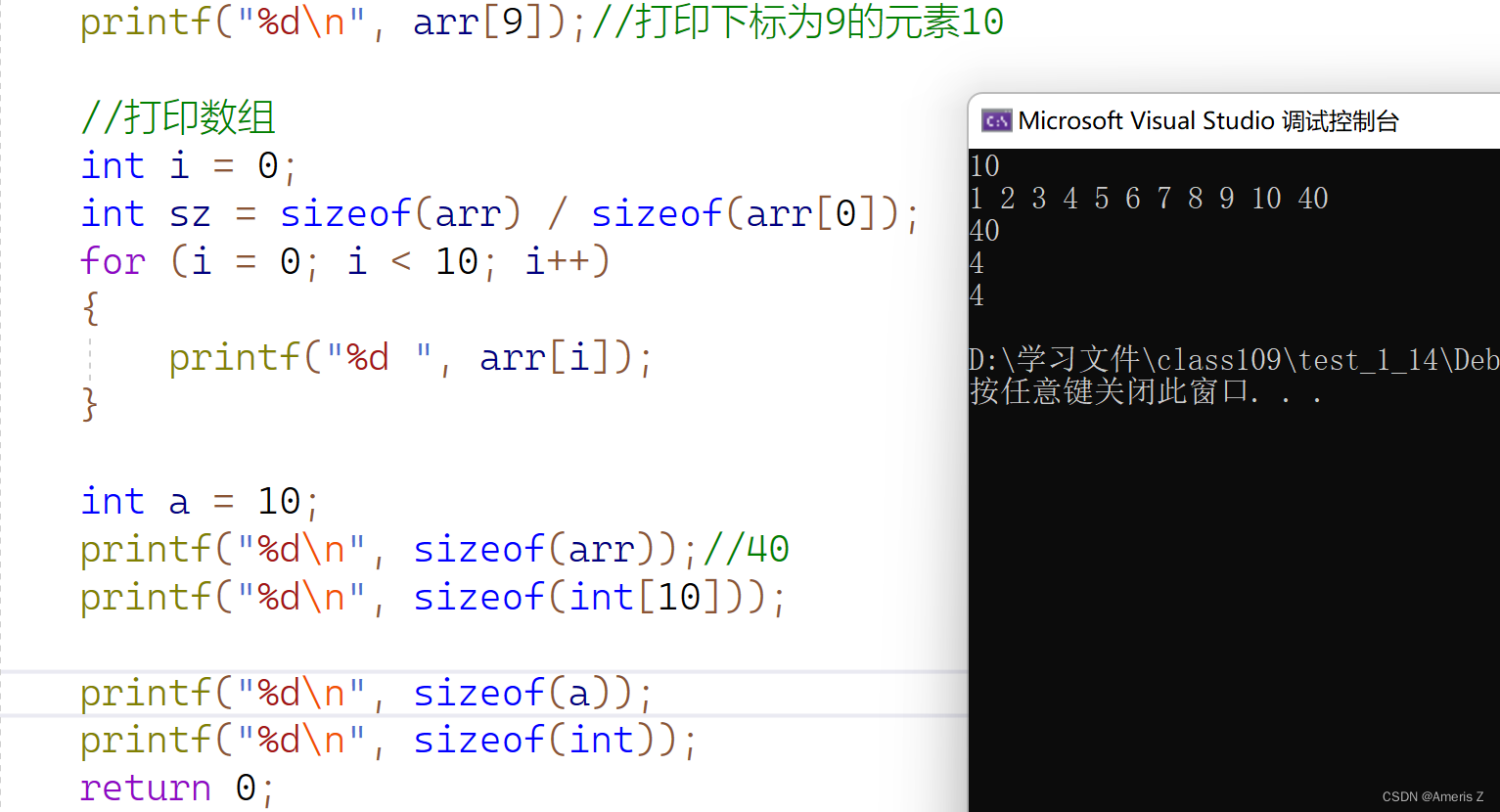Click the printf sizeof(arr) line with //40

coord(434,549)
